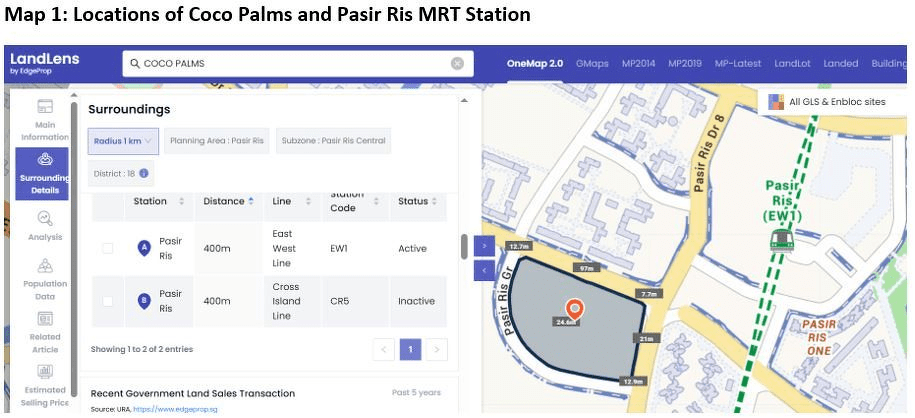Toggle All GLS & Enbloc sites layer

(778, 101)
